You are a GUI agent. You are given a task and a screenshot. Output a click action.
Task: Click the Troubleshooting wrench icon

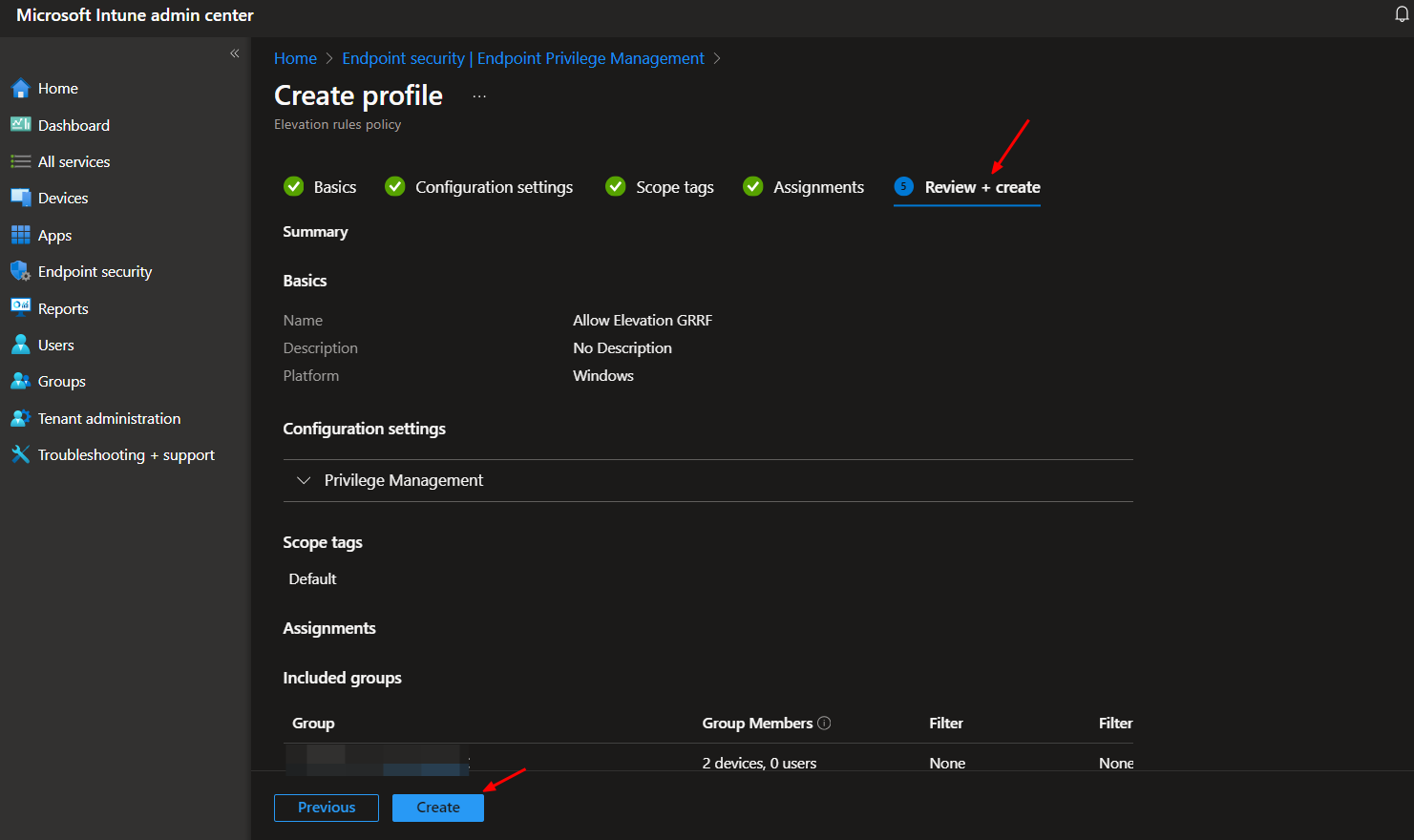pos(20,454)
